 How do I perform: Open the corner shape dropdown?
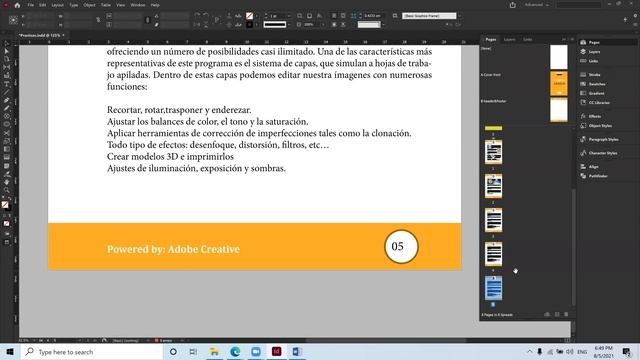pyautogui.click(x=383, y=24)
